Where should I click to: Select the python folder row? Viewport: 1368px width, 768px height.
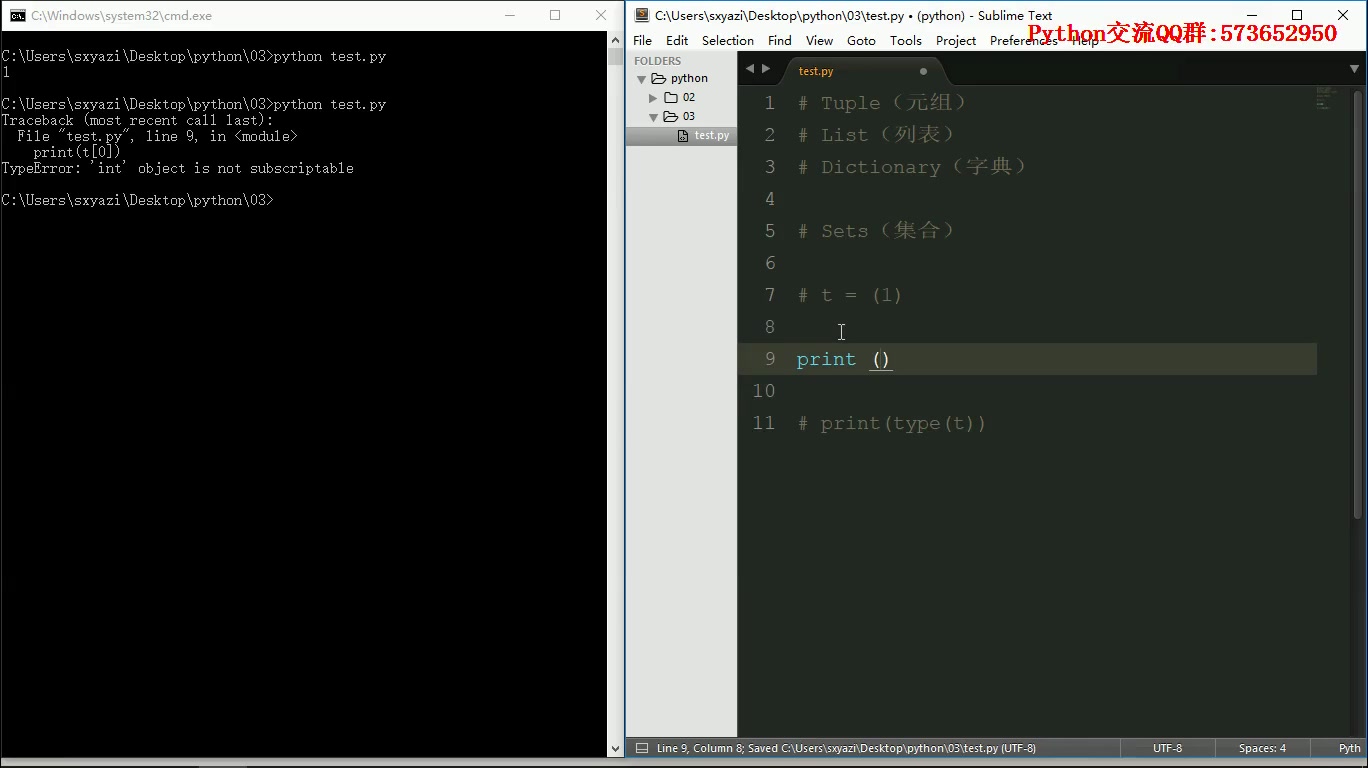tap(681, 78)
